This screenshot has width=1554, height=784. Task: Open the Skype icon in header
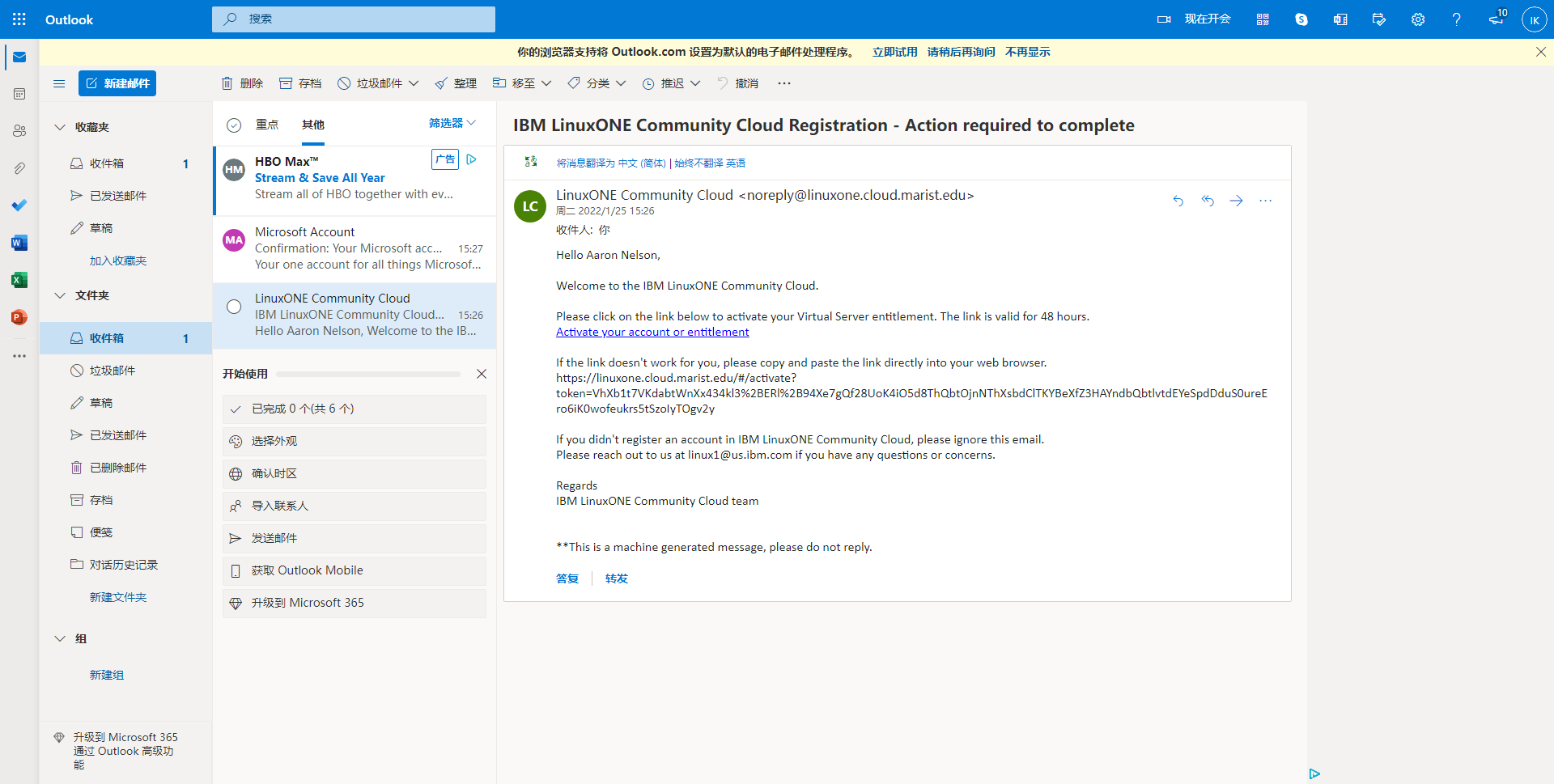tap(1301, 19)
